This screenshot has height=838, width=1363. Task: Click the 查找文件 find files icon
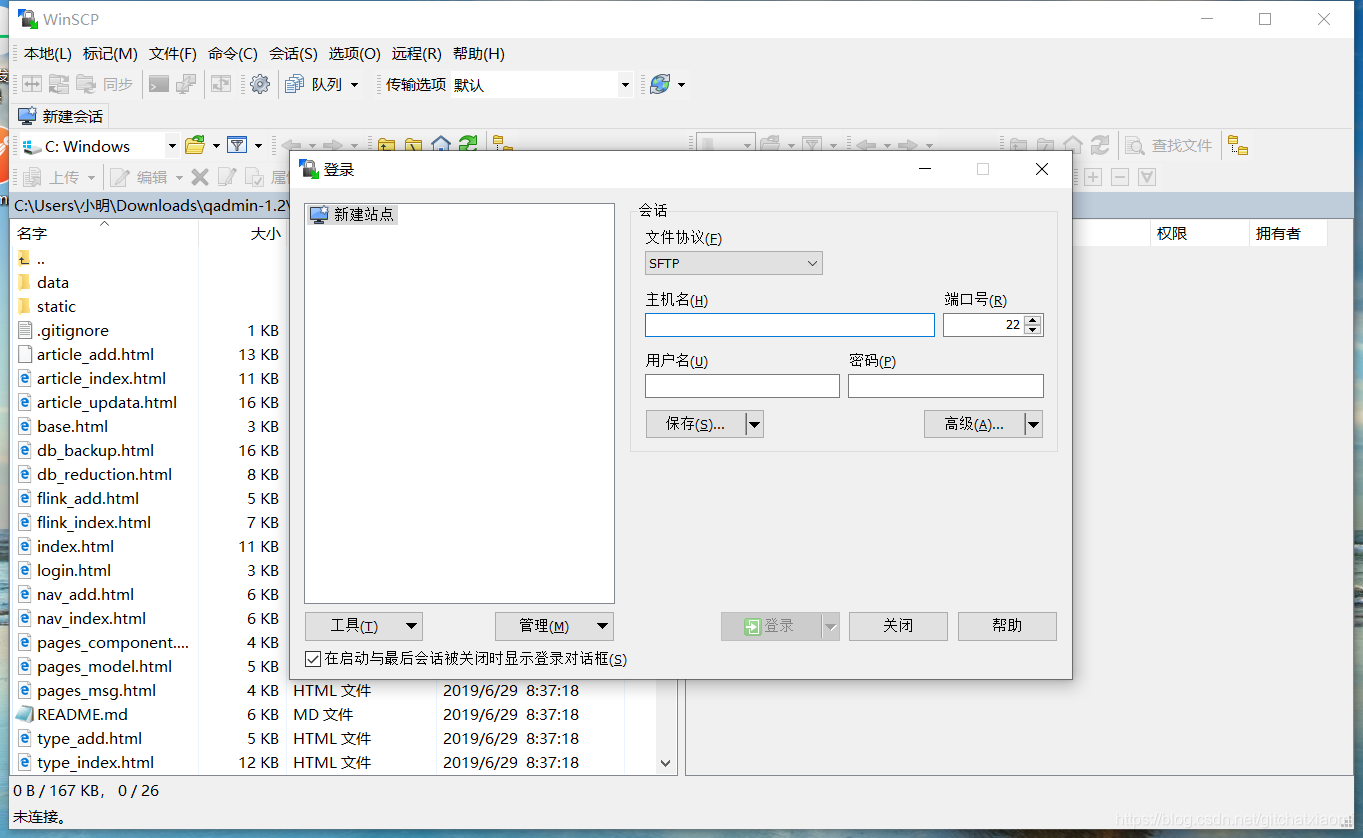pos(1135,146)
